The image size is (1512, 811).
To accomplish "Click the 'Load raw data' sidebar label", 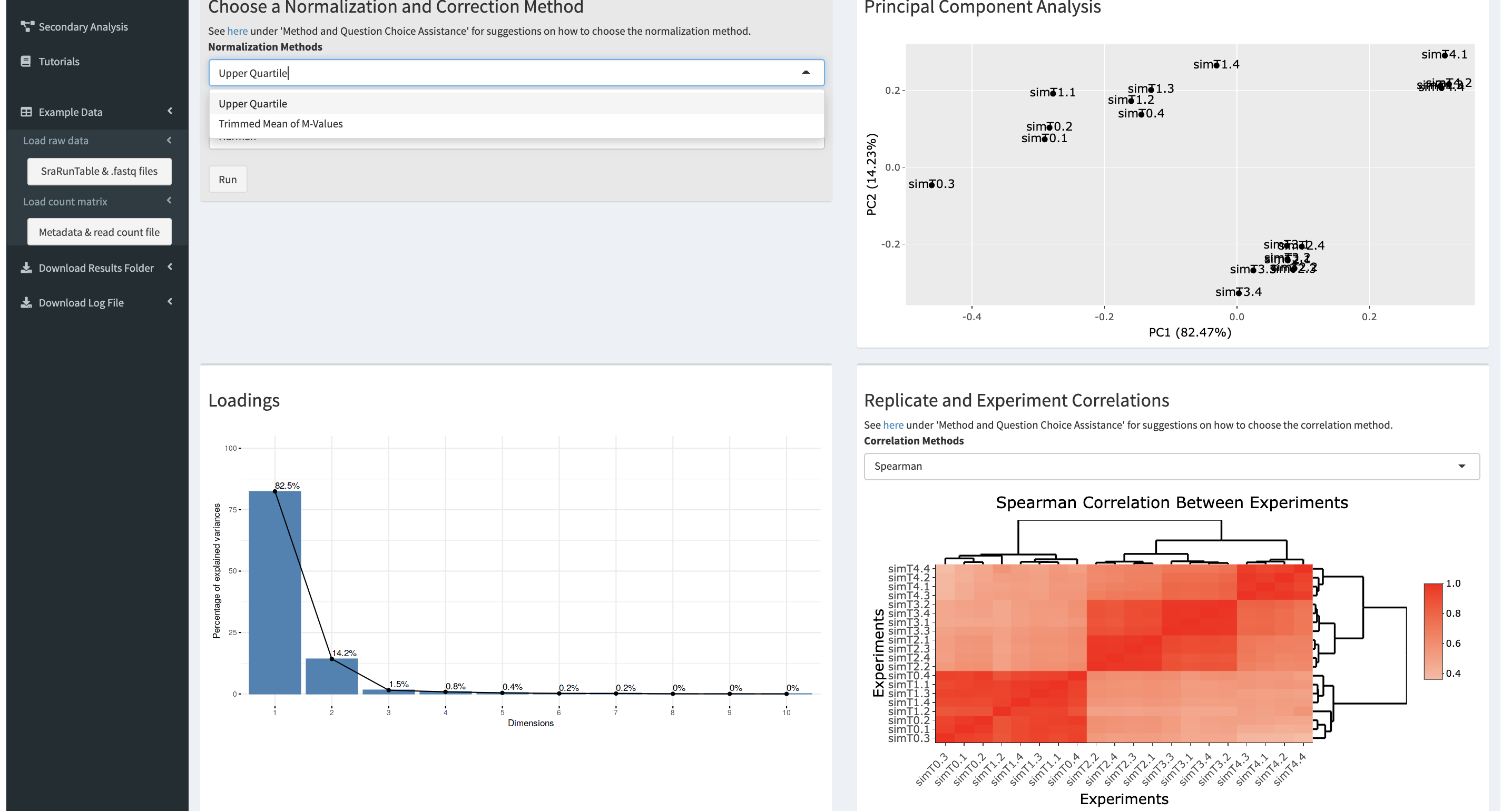I will coord(56,140).
